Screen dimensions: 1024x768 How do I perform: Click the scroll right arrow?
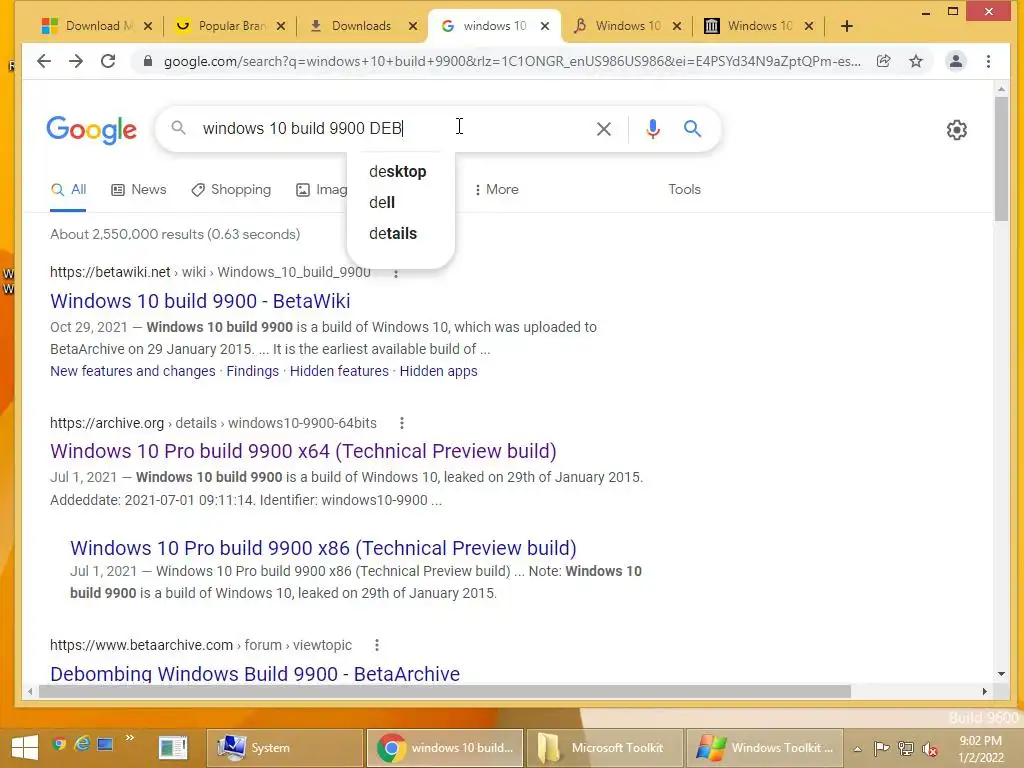point(985,691)
